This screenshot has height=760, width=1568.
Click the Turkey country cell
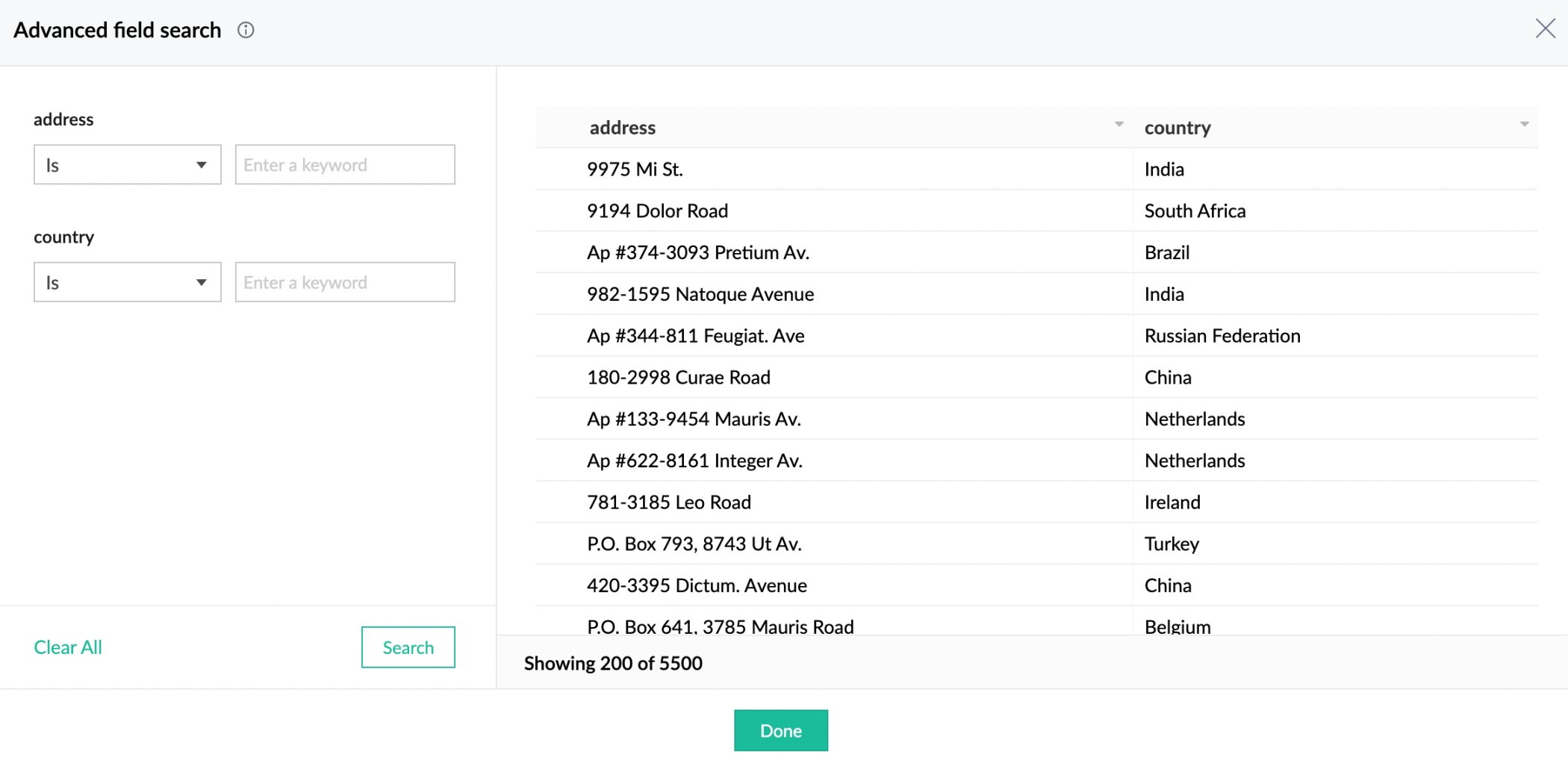pyautogui.click(x=1171, y=544)
